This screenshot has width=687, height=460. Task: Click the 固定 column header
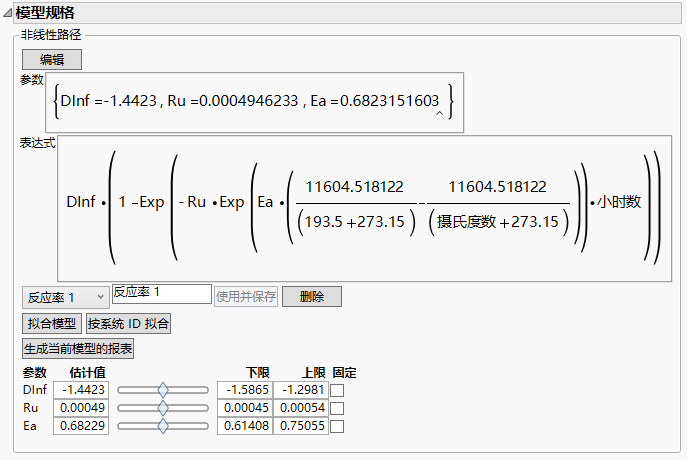[x=344, y=373]
